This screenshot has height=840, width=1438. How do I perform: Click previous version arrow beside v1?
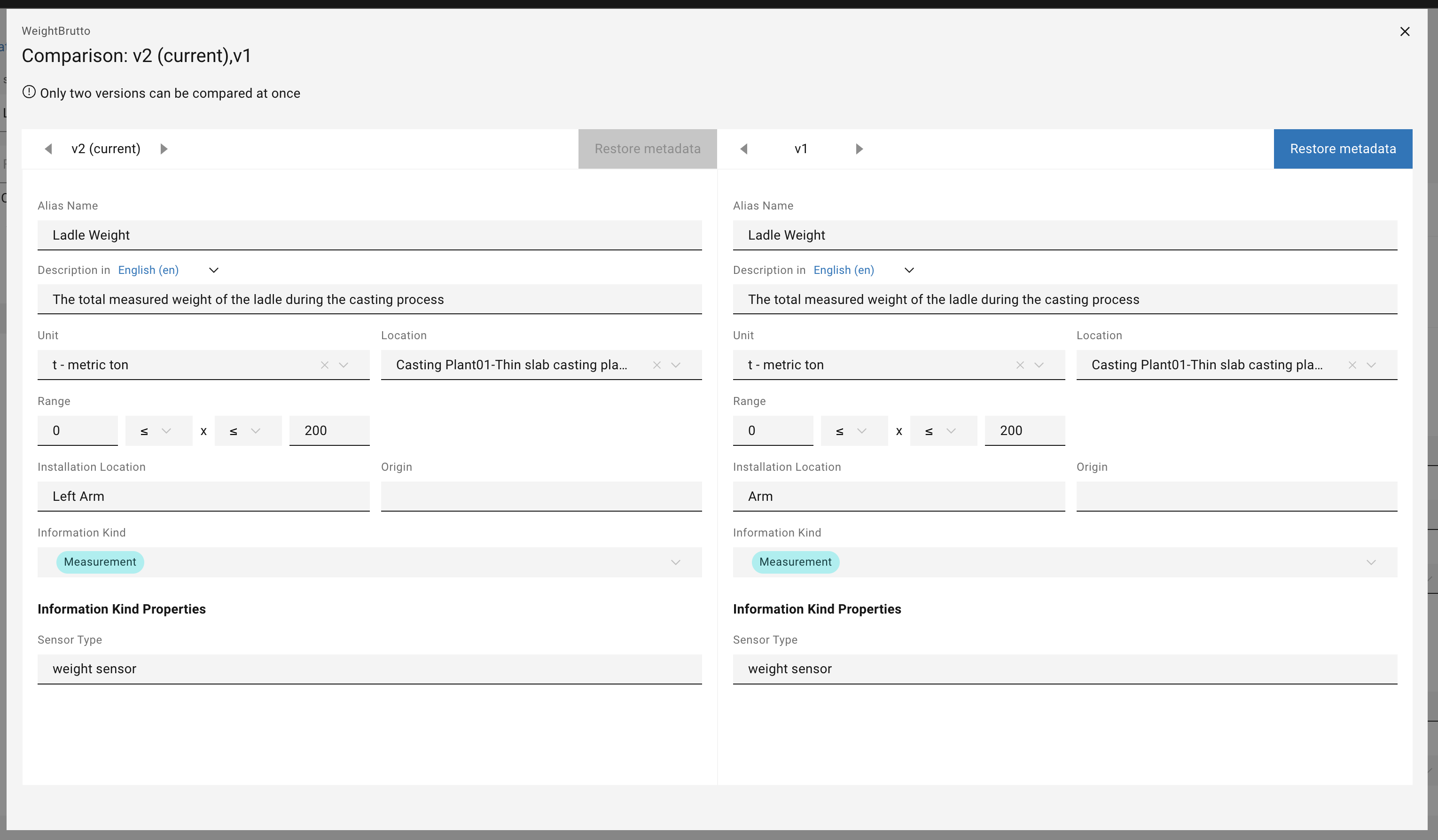(743, 149)
